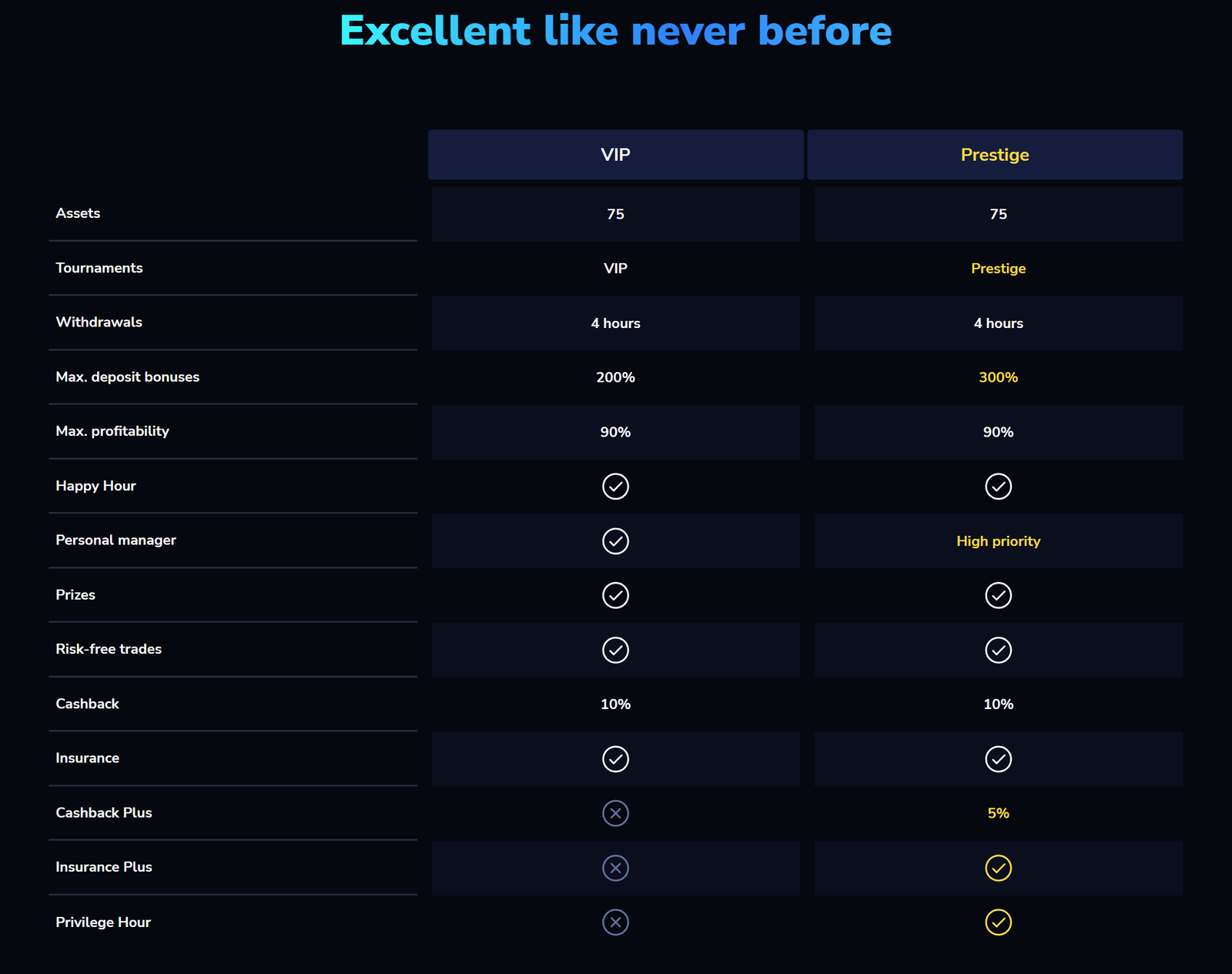Click VIP Risk-free trades checkmark
This screenshot has width=1232, height=974.
pos(615,650)
